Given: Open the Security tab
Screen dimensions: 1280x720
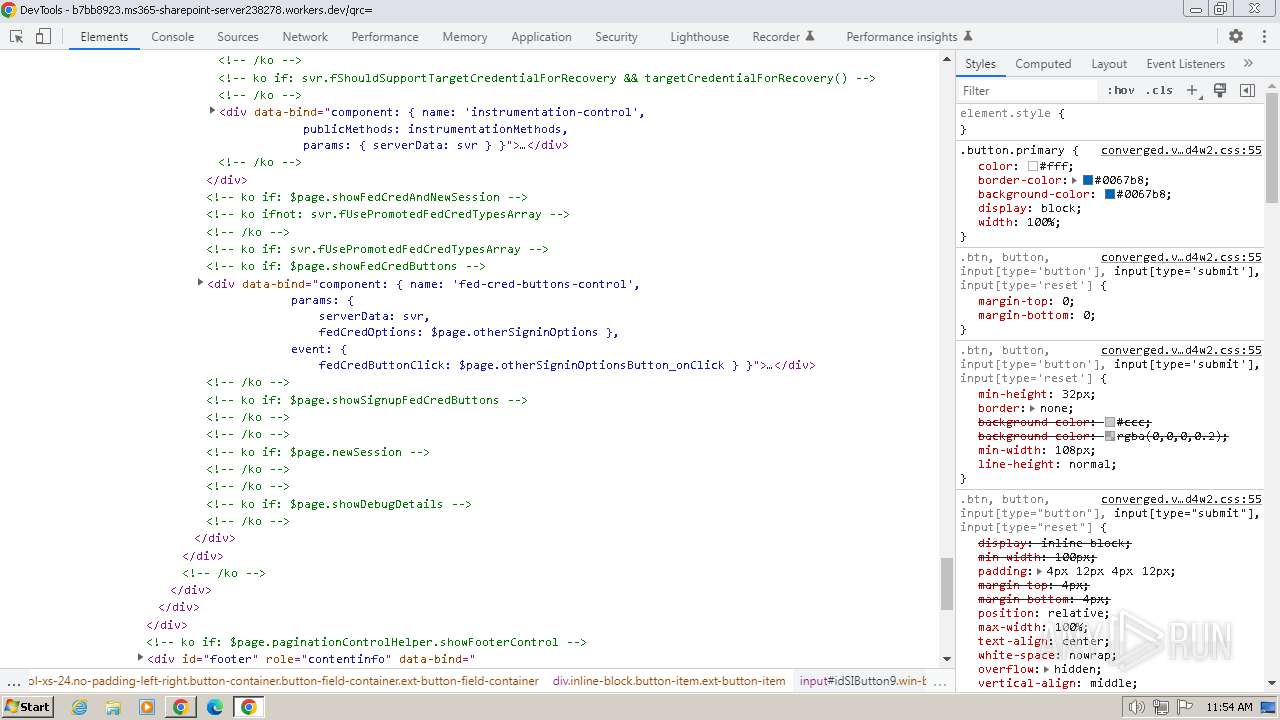Looking at the screenshot, I should 616,36.
